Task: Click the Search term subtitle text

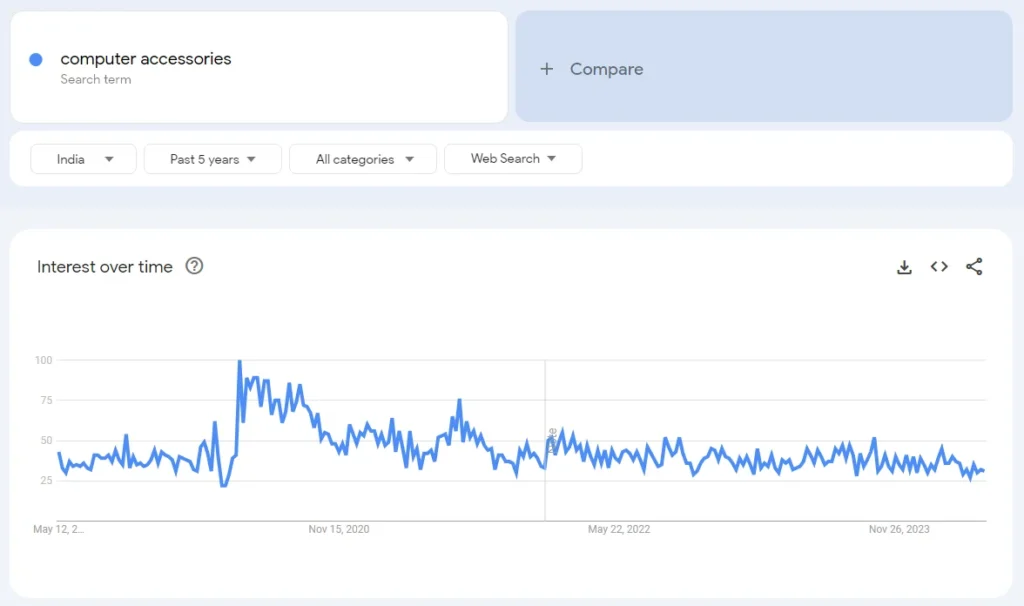Action: 96,80
